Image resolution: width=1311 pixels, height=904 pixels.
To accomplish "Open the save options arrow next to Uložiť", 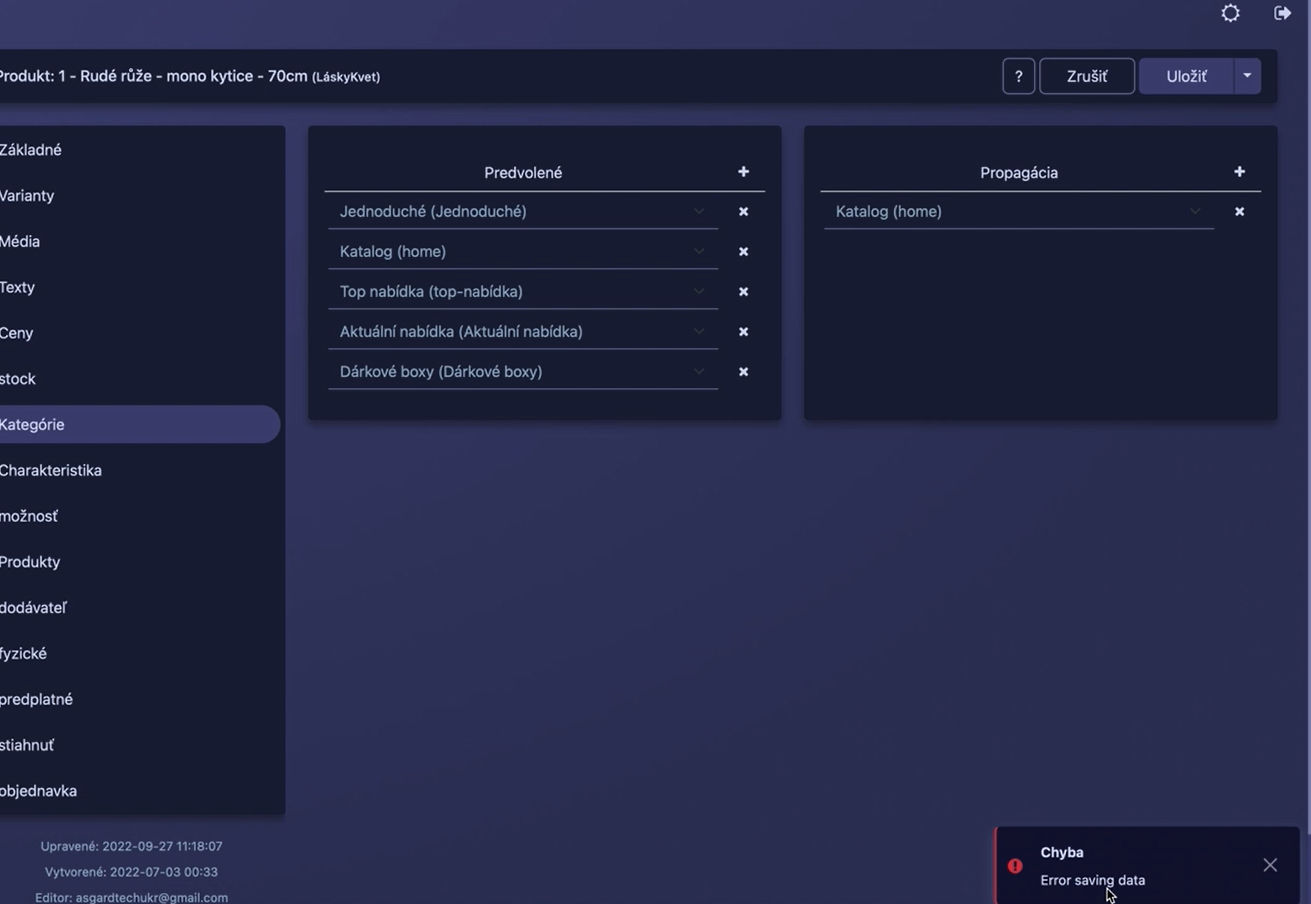I will coord(1247,75).
